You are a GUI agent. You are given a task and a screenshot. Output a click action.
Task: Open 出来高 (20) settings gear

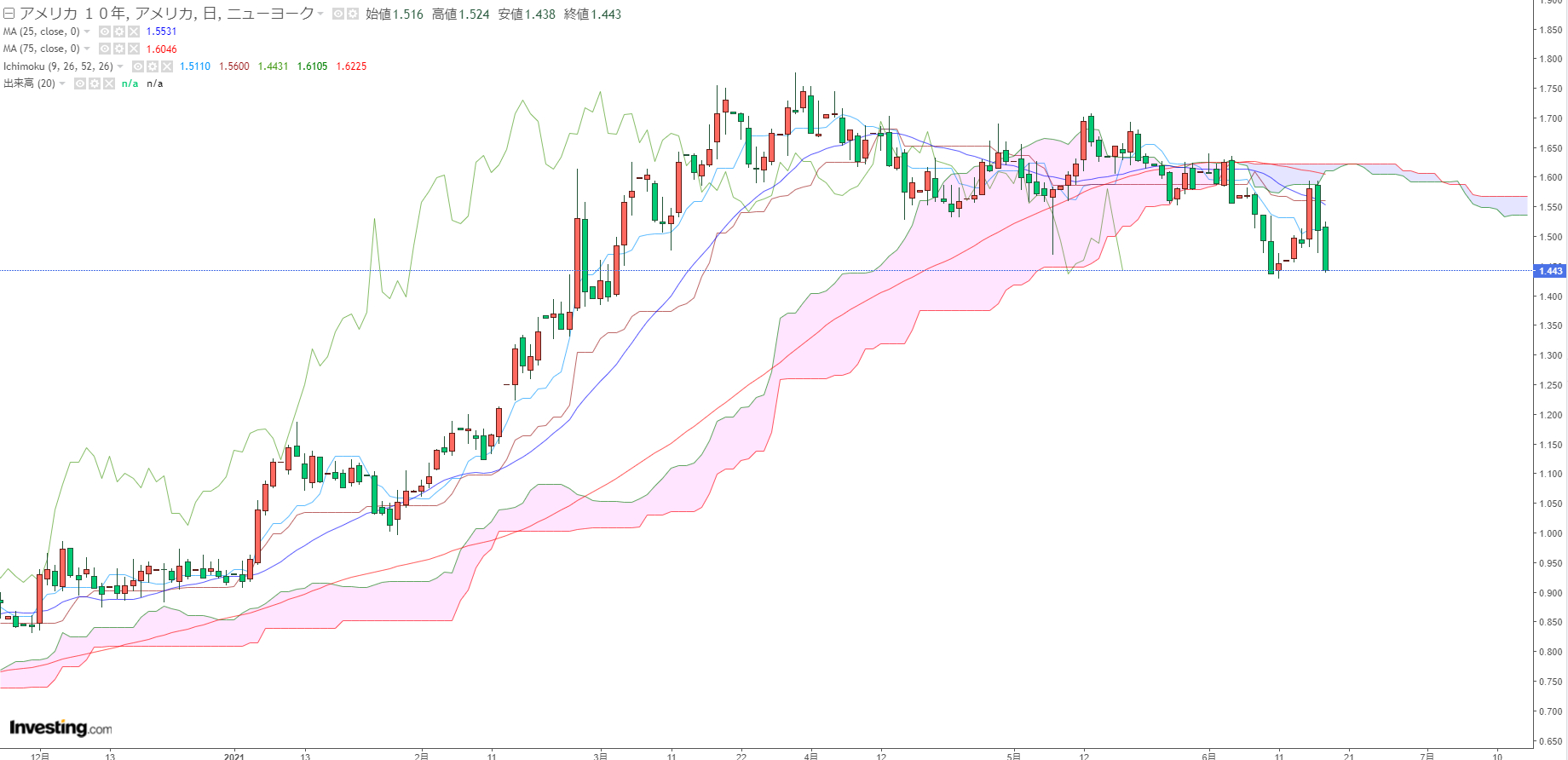coord(95,83)
